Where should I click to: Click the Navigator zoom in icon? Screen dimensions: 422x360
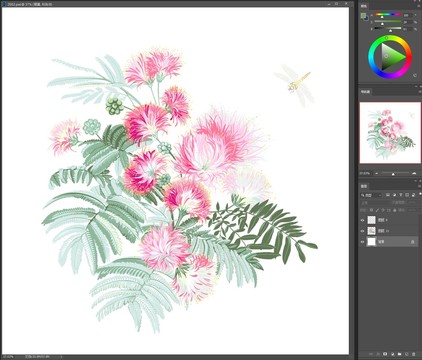(414, 173)
